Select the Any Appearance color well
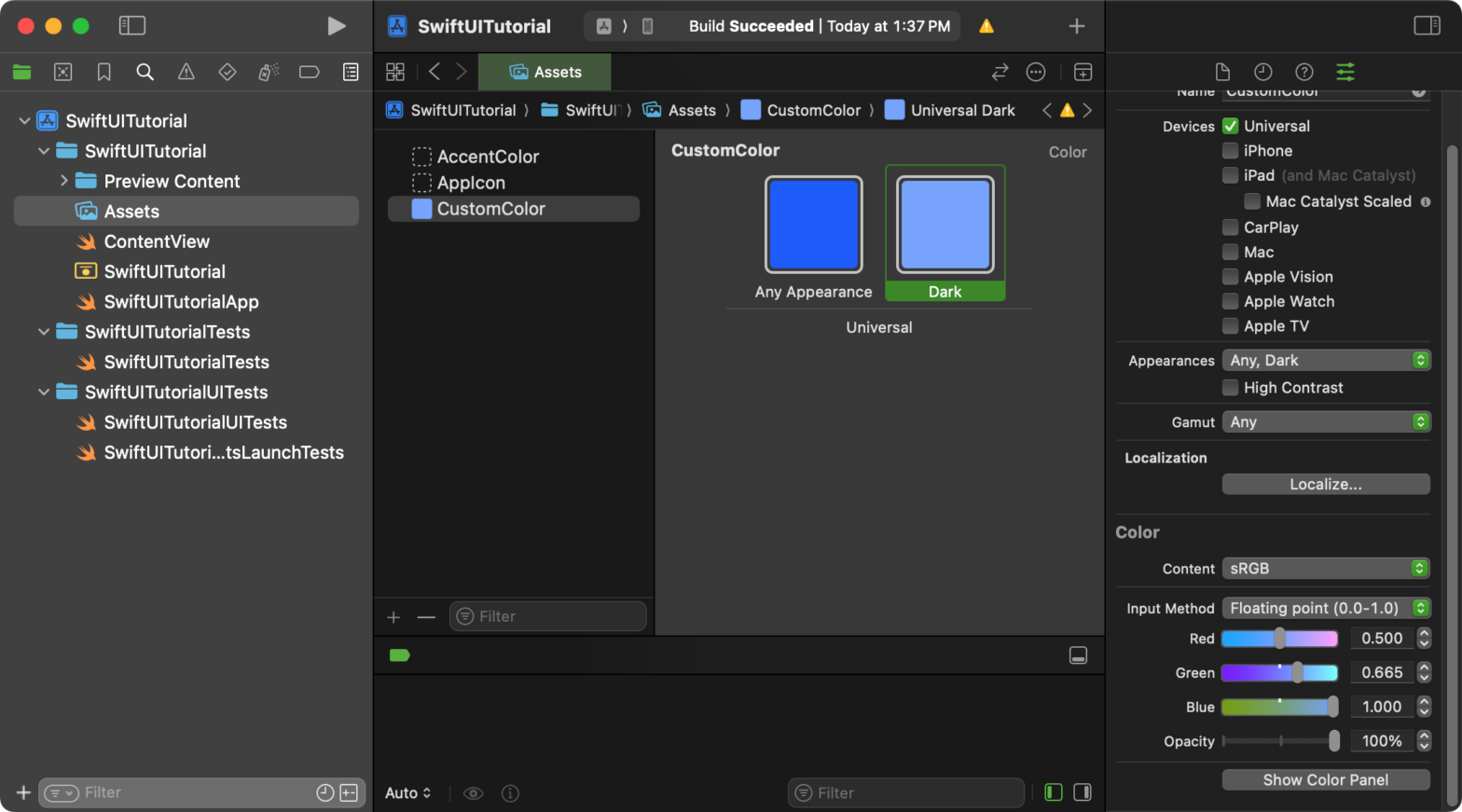 coord(813,225)
